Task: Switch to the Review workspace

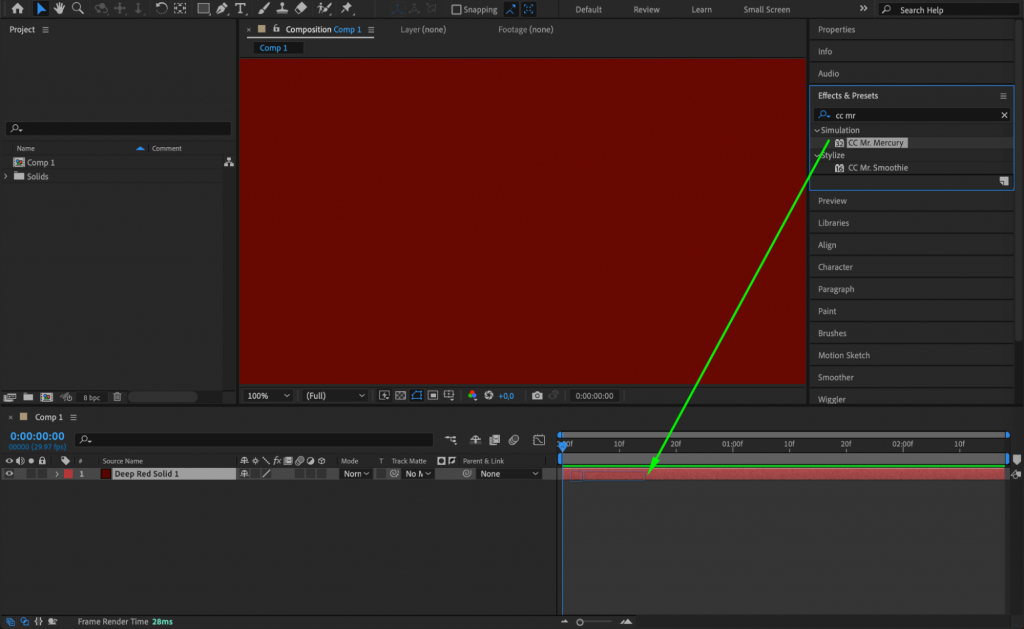Action: 646,9
